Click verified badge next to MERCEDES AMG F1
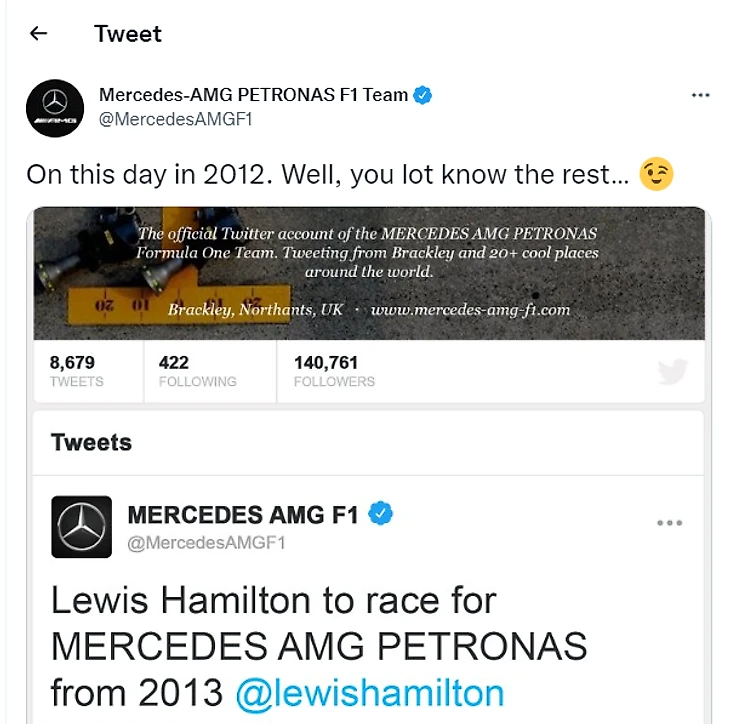 point(381,514)
